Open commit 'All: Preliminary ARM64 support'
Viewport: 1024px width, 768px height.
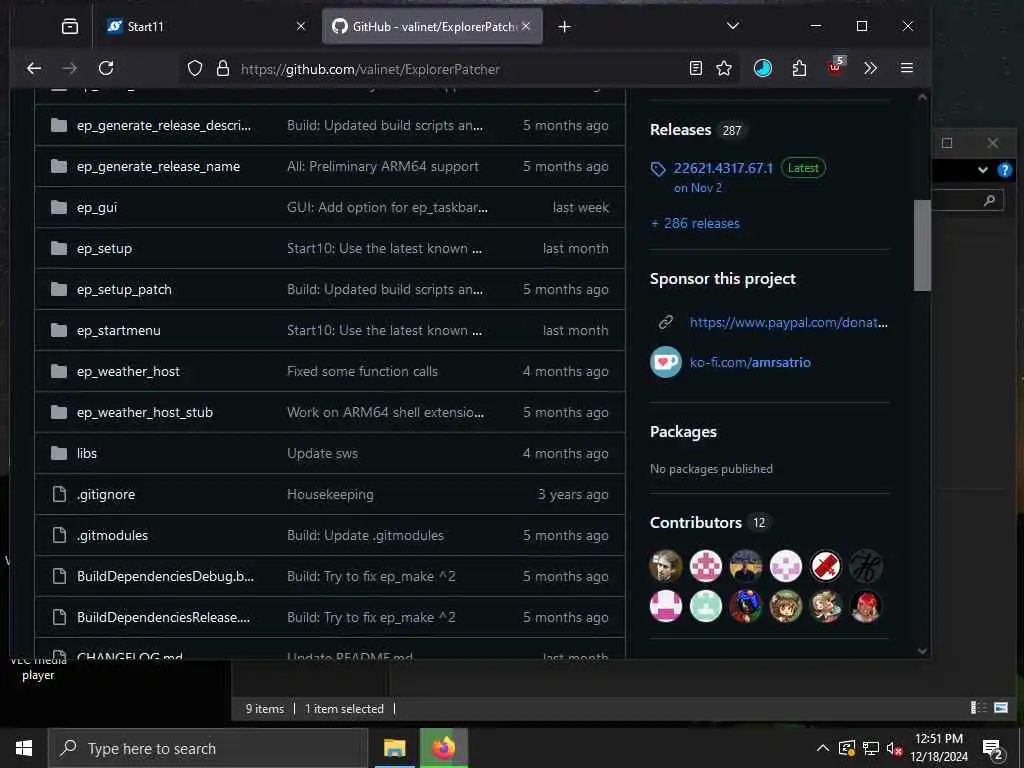click(x=383, y=167)
